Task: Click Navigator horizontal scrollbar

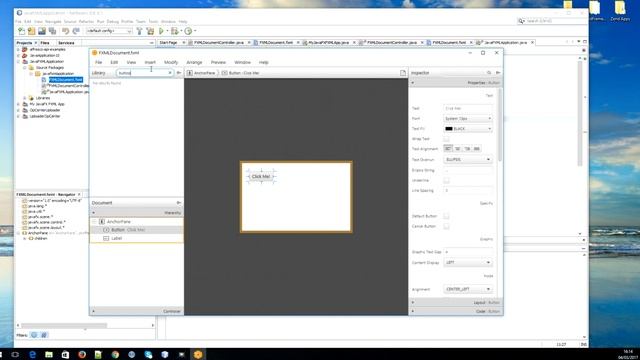Action: (64, 325)
